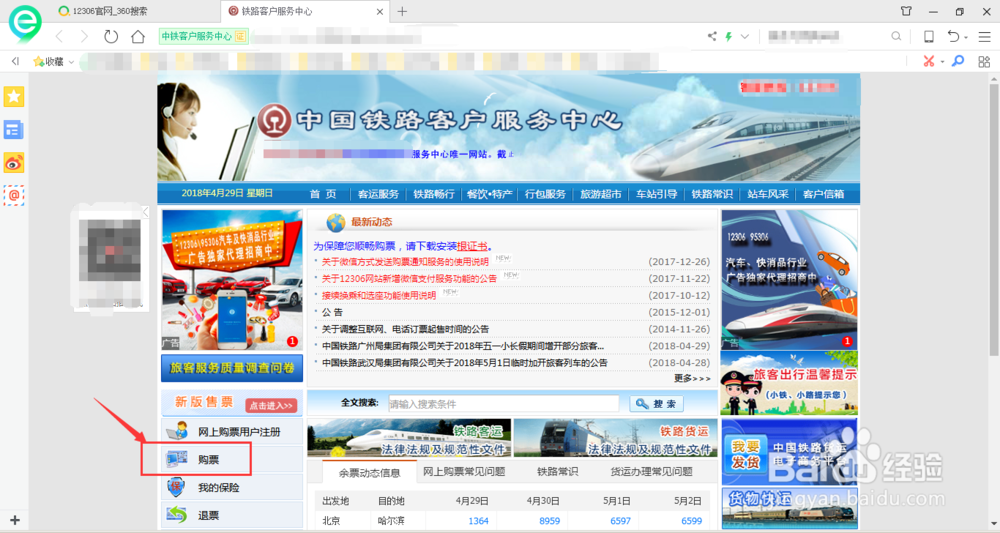
Task: Open the 收藏 favorites menu
Action: coord(53,61)
